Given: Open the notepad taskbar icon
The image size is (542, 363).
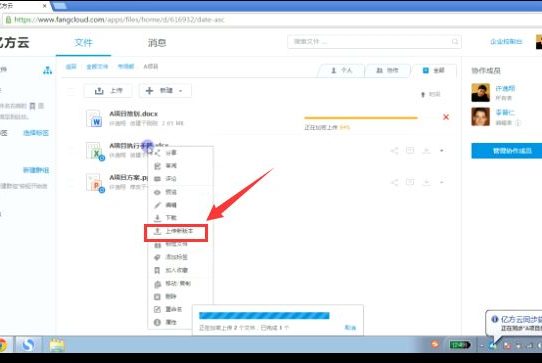Looking at the screenshot, I should click(x=57, y=345).
